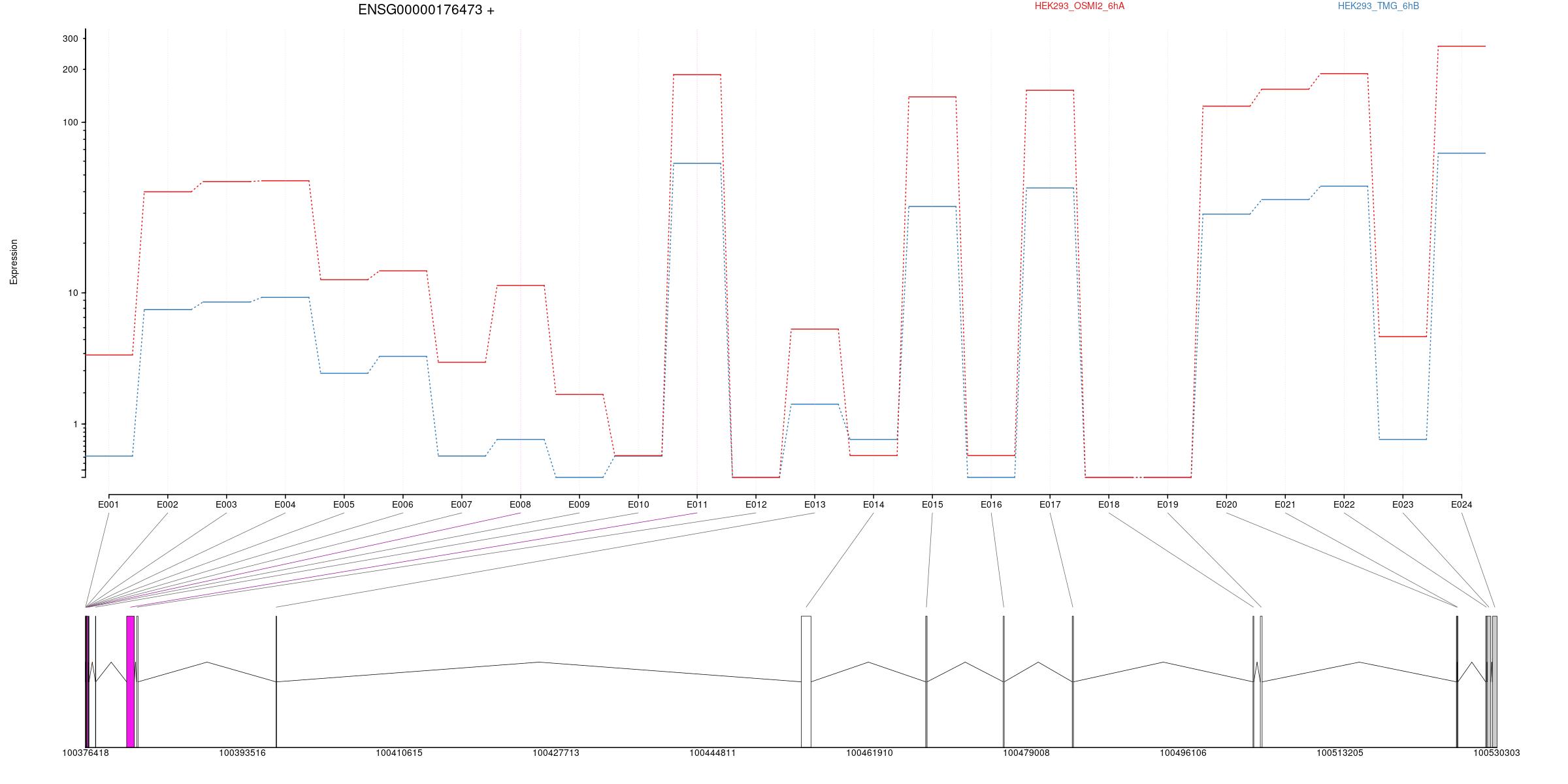Screen dimensions: 1568x784
Task: Select exon label E009
Action: coord(579,504)
